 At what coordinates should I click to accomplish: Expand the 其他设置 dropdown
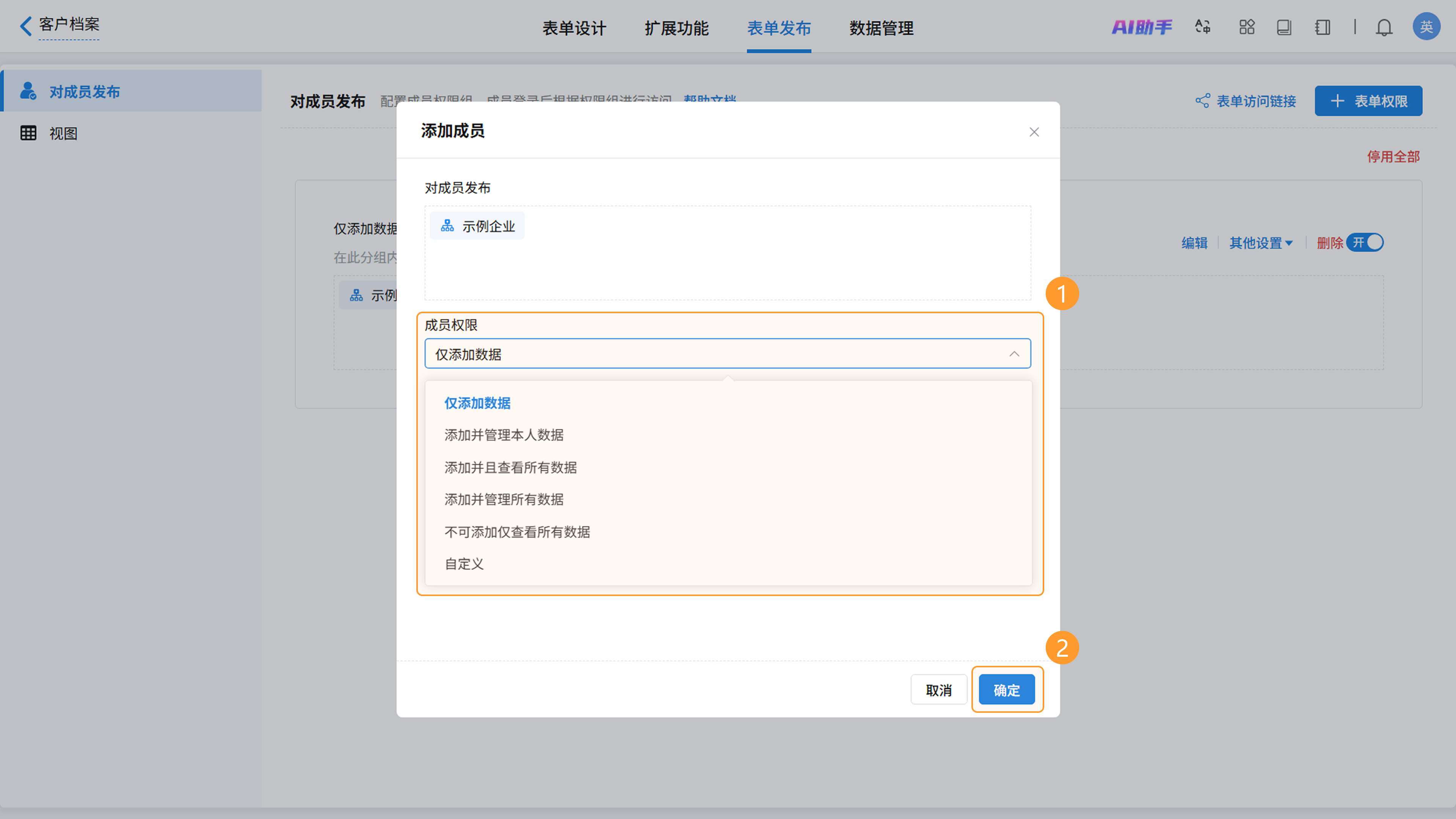1260,243
